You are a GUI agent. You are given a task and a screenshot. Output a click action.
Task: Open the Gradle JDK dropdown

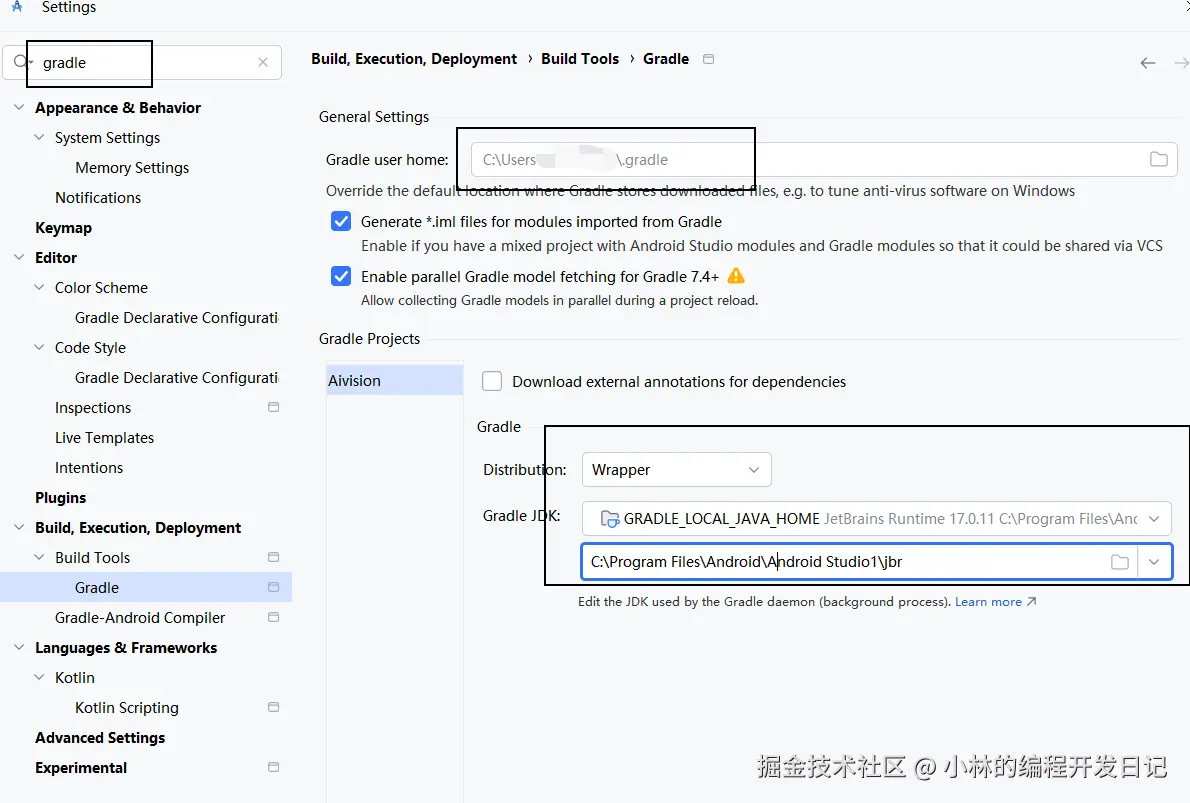click(x=877, y=519)
